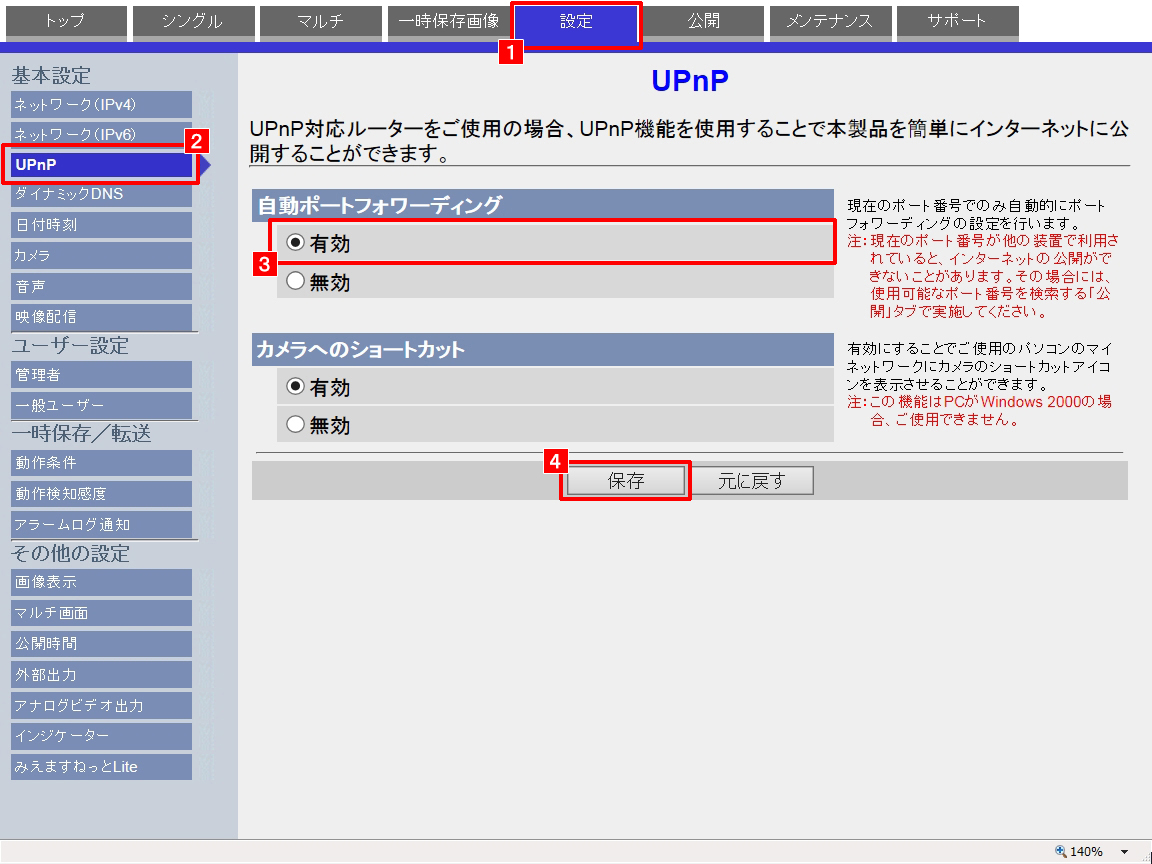The height and width of the screenshot is (864, 1152).
Task: Open the 管理者 user settings
Action: [x=101, y=375]
